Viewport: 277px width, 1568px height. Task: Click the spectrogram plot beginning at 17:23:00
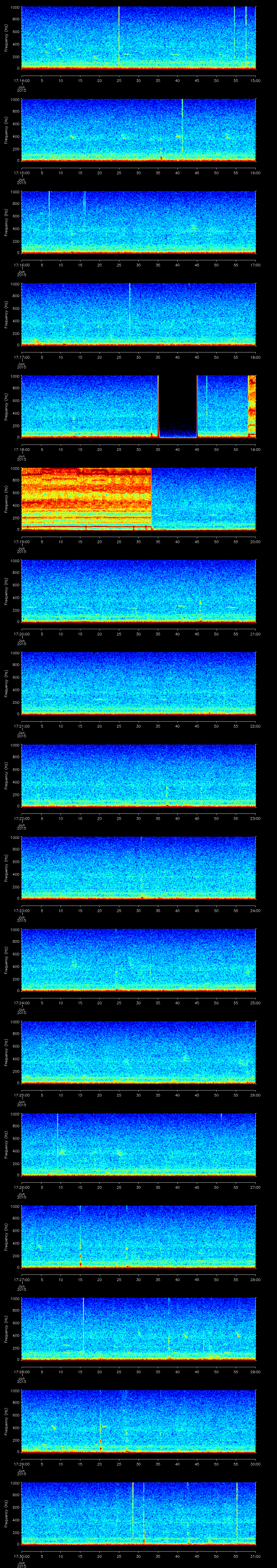(x=139, y=868)
